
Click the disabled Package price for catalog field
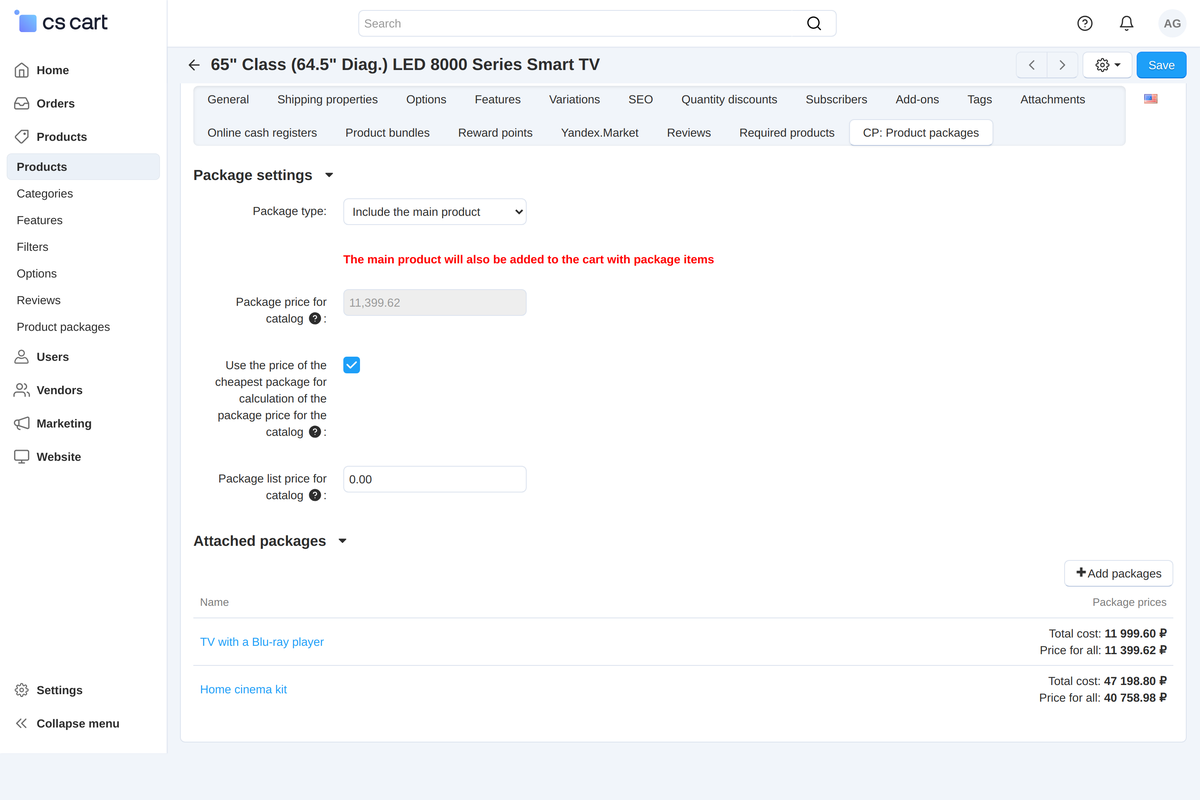pyautogui.click(x=435, y=303)
